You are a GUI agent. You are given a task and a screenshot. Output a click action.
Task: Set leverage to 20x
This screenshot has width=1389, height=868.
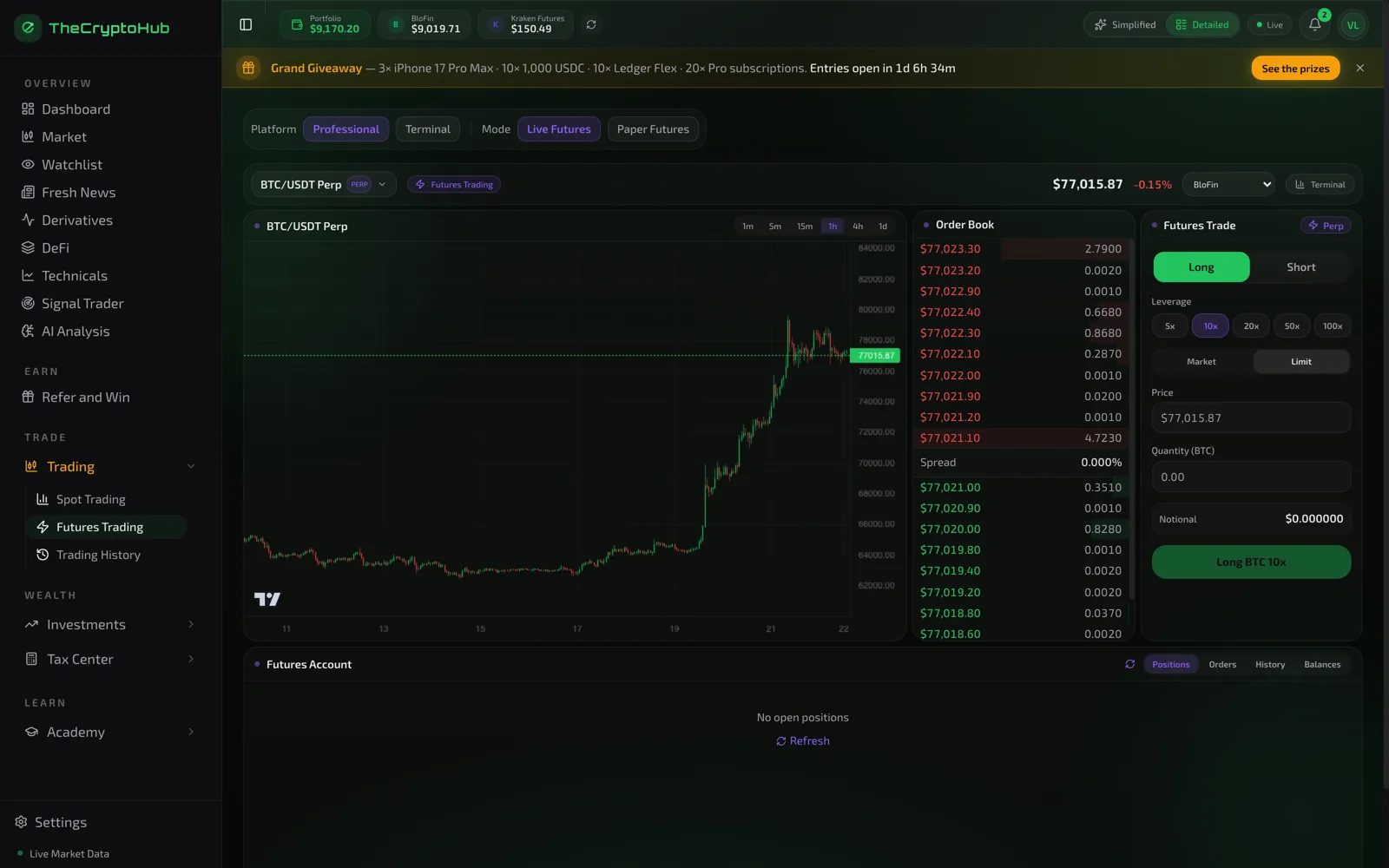(1251, 326)
